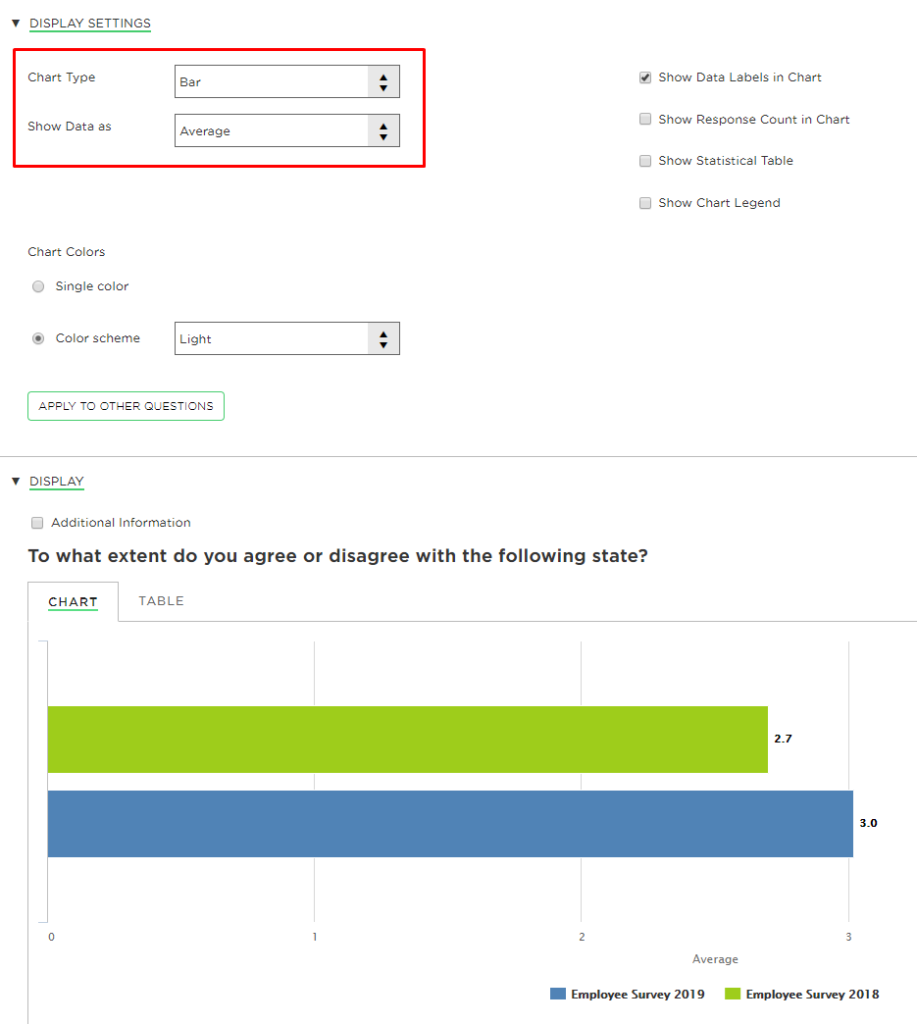Select the Color scheme radio button

coord(38,339)
